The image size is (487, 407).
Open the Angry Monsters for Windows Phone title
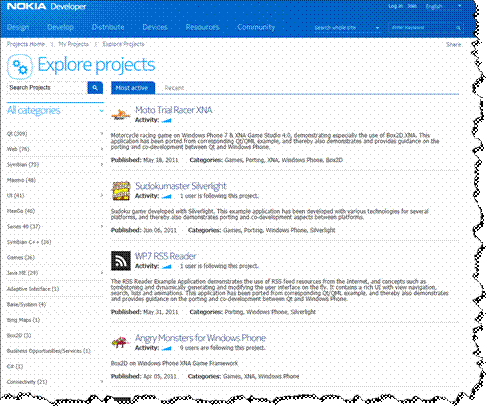[200, 338]
